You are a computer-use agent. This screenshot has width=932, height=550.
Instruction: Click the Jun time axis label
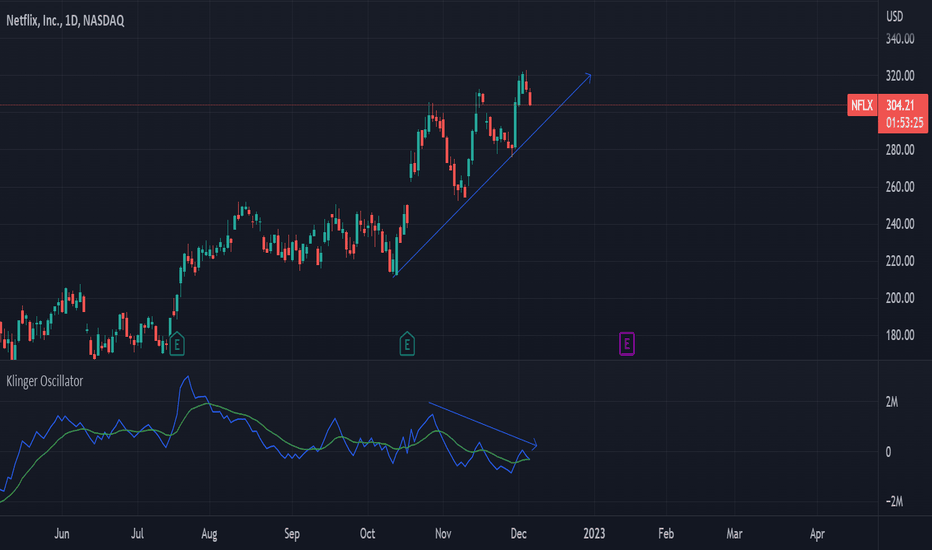coord(62,534)
